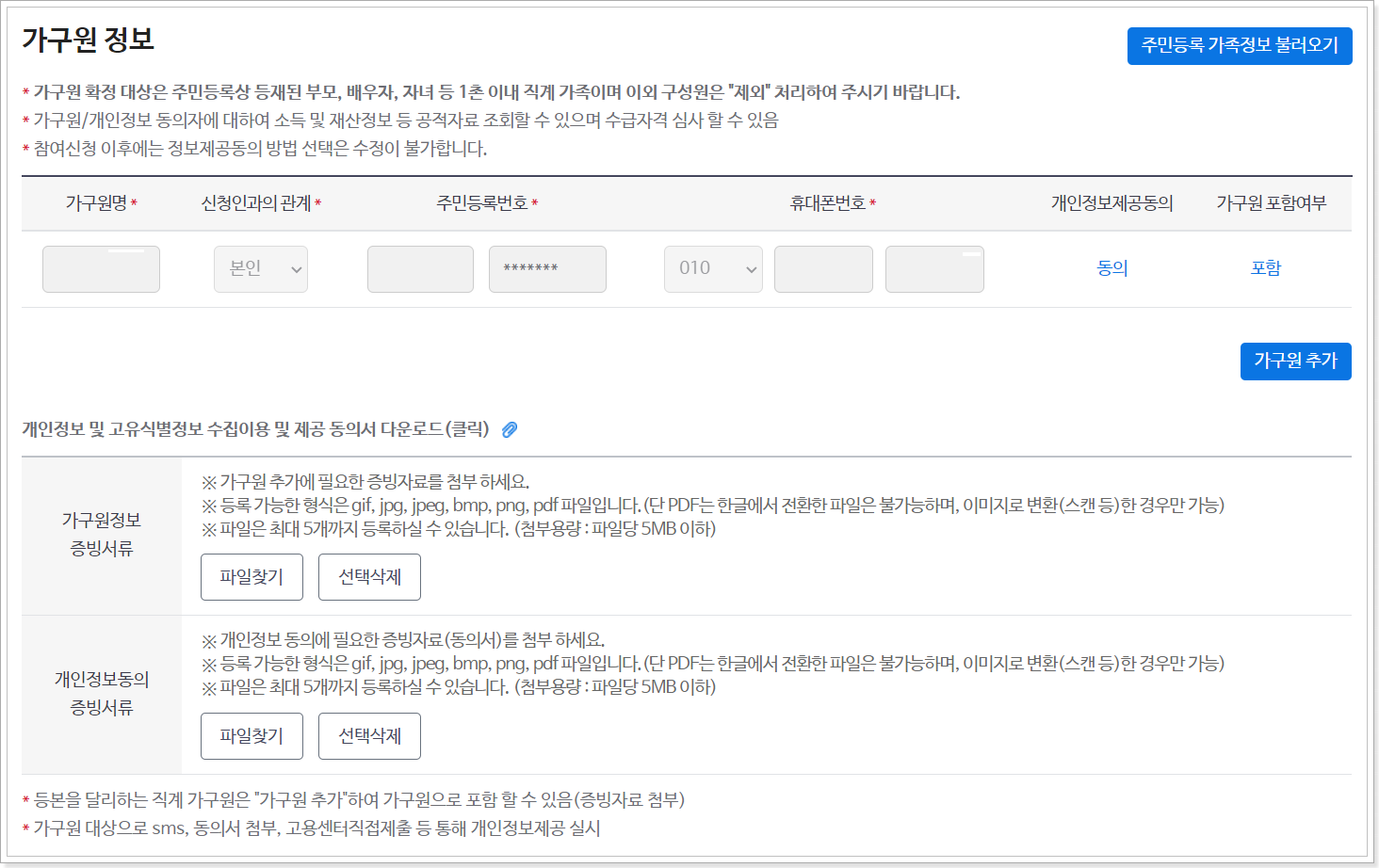1379x868 pixels.
Task: Click the note '가구원 추가에 필요한 증빙자료를 첨부 하세요'
Action: click(365, 482)
